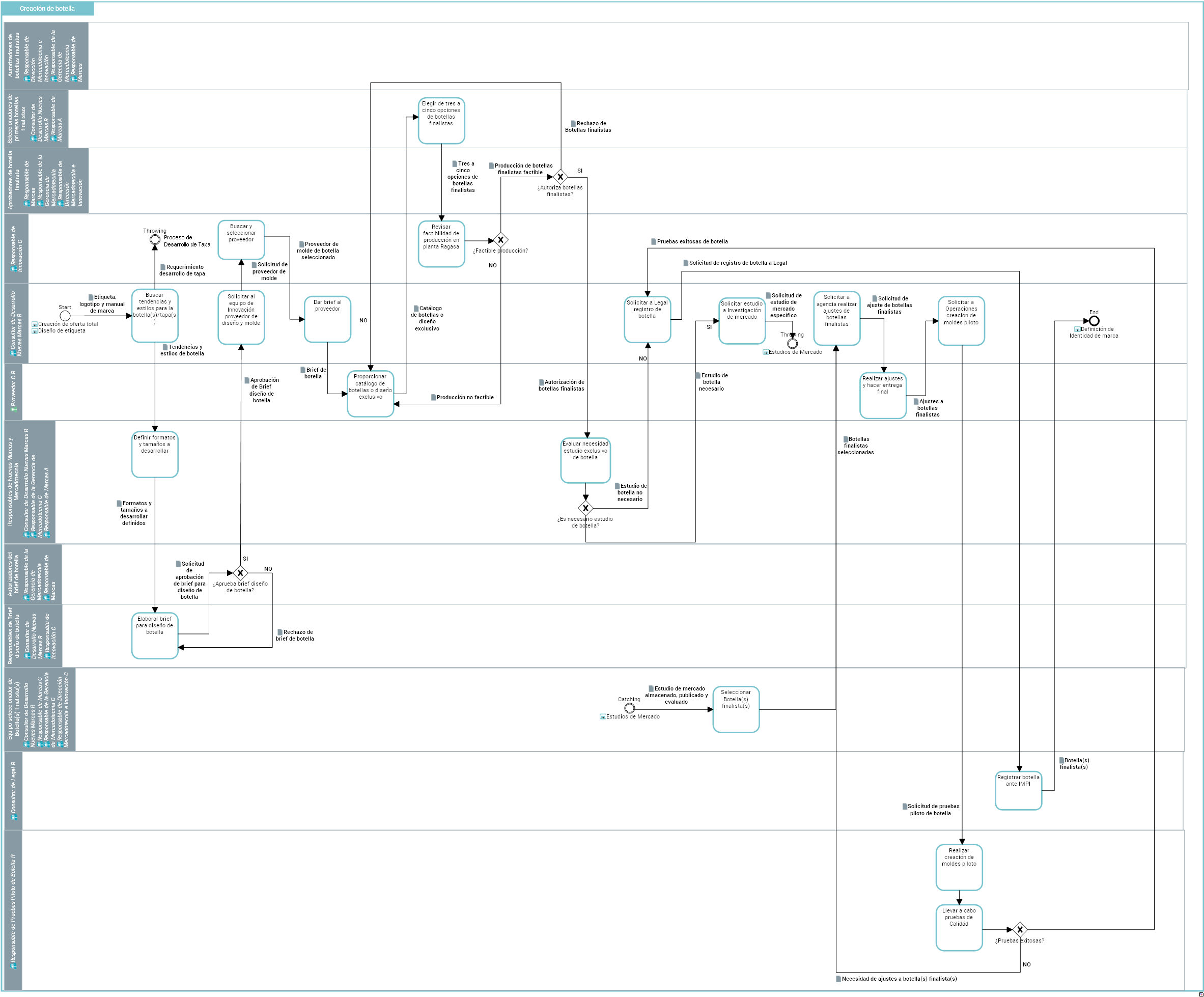Click label Tendencias y estilos de botella
Viewport: 1204px width, 997px height.
[182, 350]
